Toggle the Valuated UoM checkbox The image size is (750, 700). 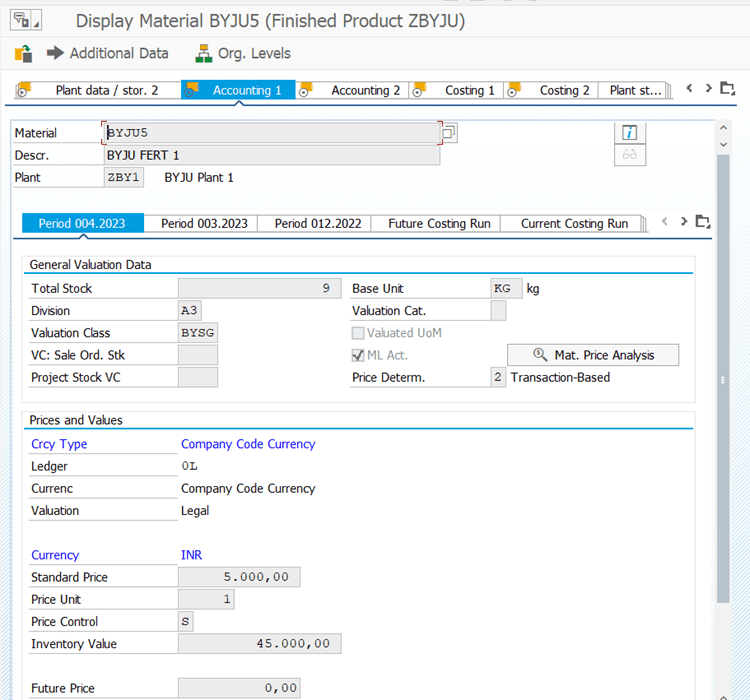tap(359, 333)
